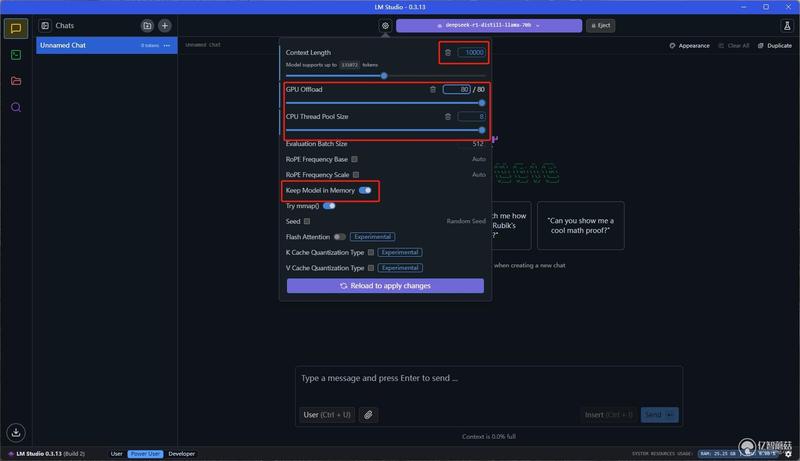Adjust the GPU Offload slider handle
Viewport: 800px width, 461px height.
pyautogui.click(x=482, y=103)
